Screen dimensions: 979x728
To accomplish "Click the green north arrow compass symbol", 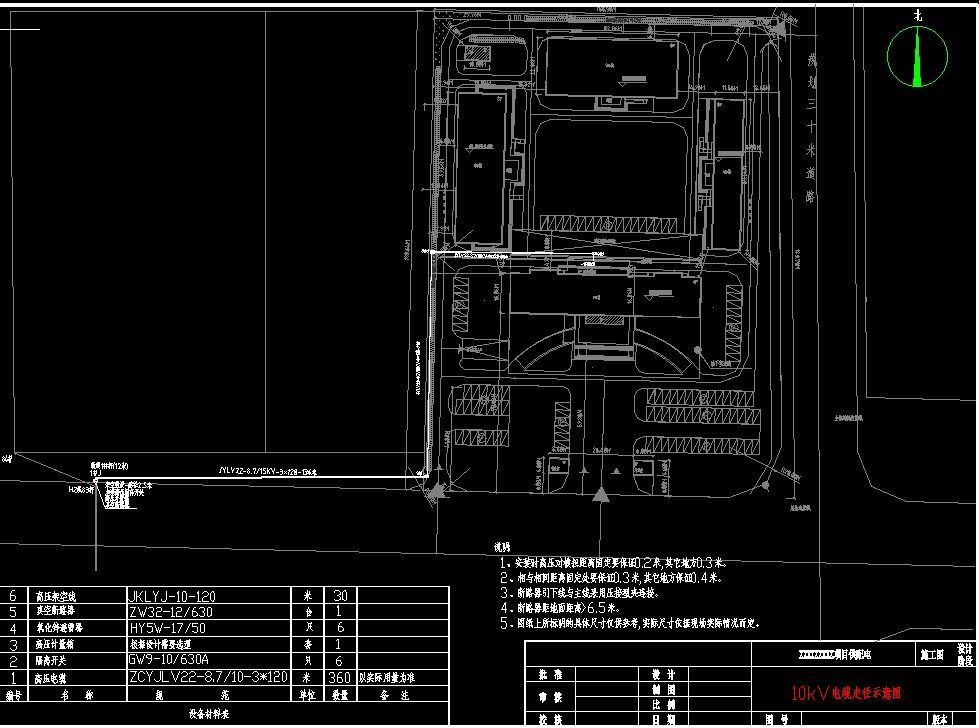I will (x=917, y=57).
